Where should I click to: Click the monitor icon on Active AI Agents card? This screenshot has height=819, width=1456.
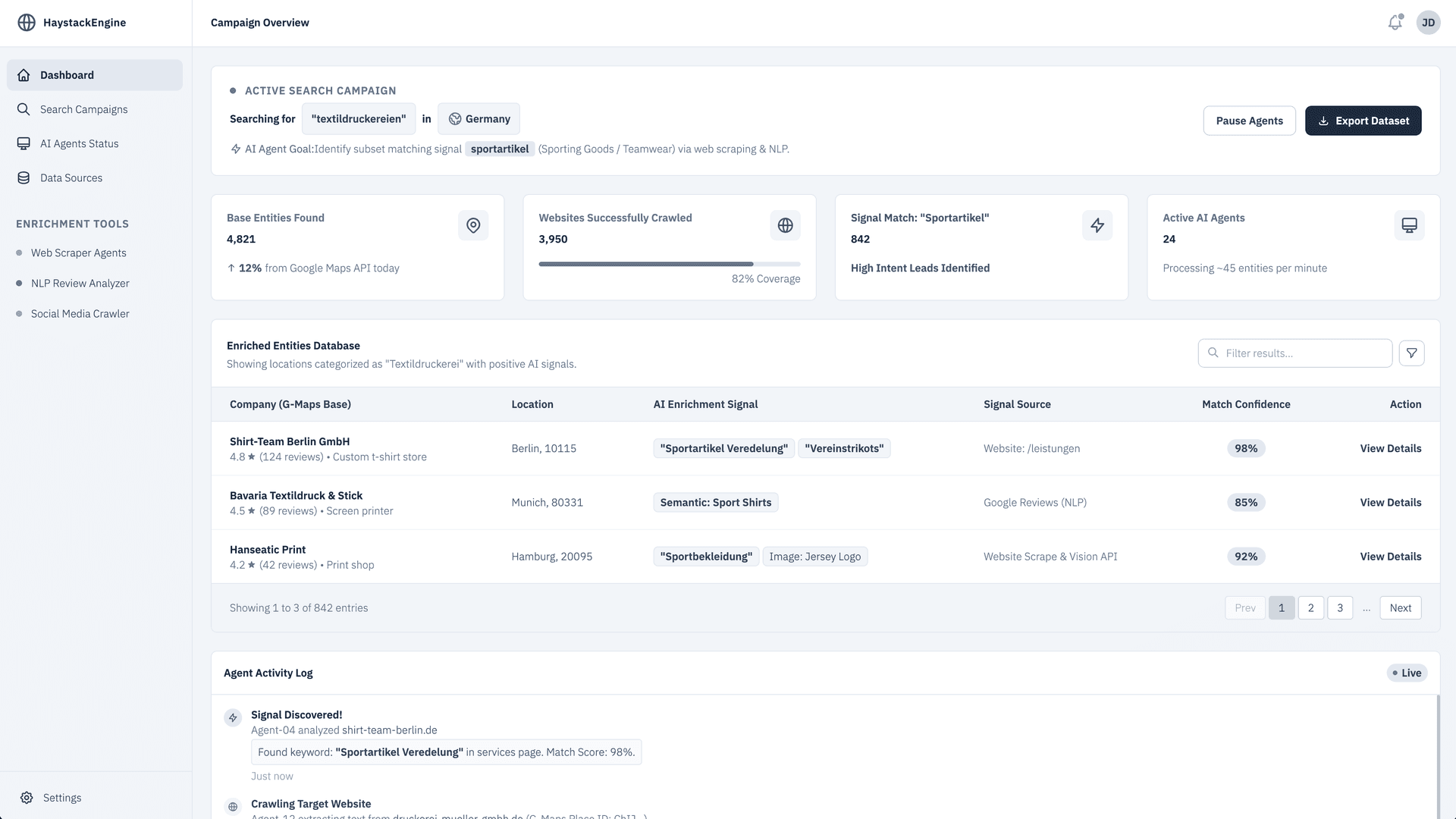click(1409, 225)
